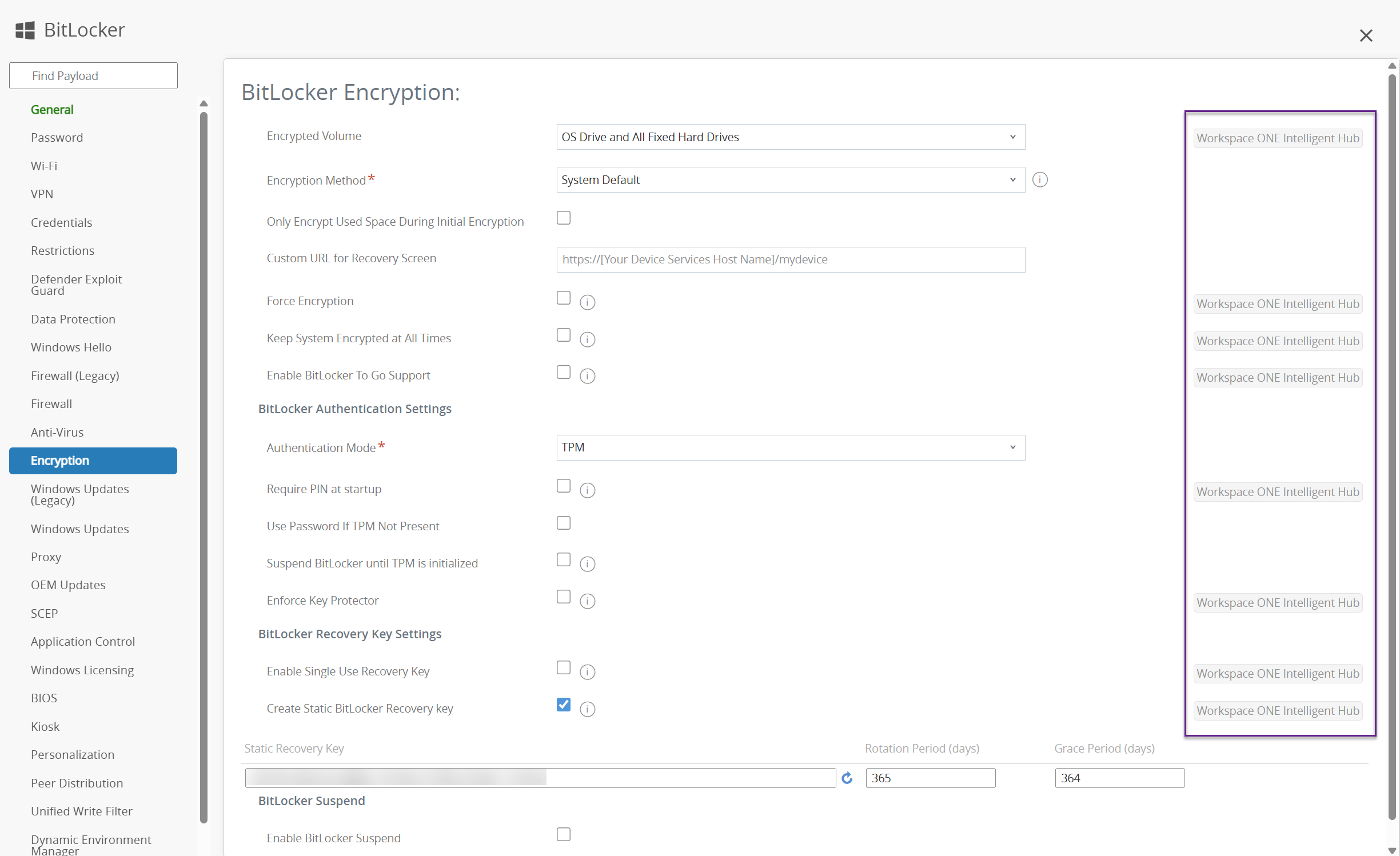Click info icon for BitLocker To Go Support
This screenshot has width=1400, height=856.
coord(587,376)
